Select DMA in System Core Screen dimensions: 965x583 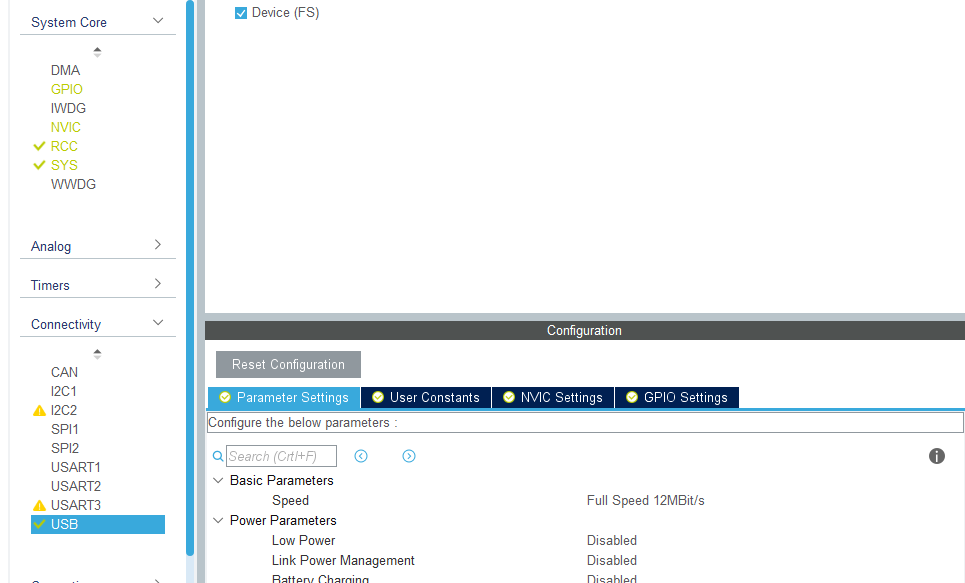tap(65, 70)
